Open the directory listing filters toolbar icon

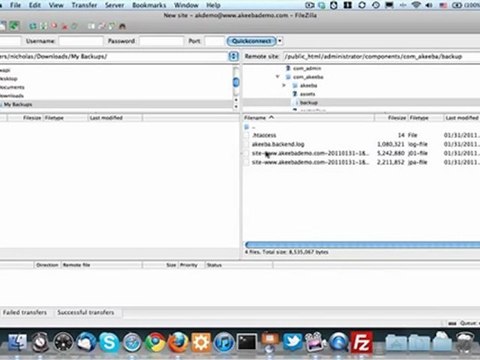[92, 26]
